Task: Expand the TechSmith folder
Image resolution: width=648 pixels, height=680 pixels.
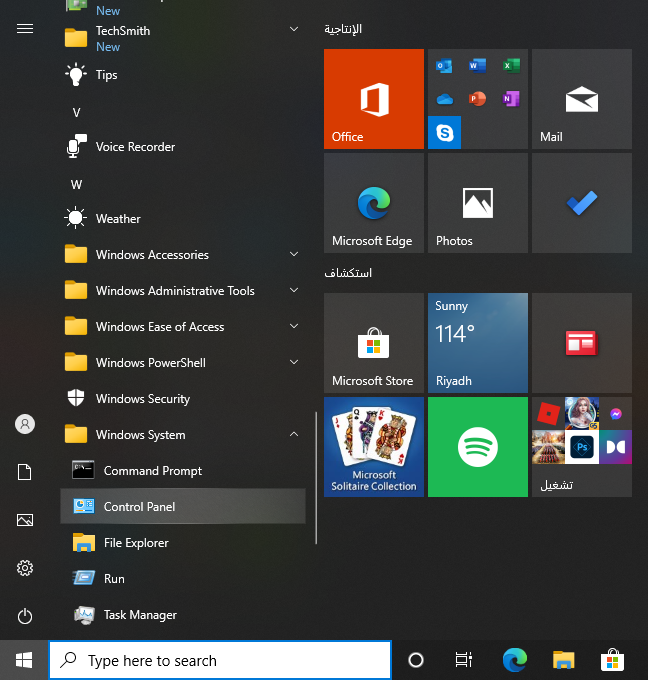Action: (x=183, y=38)
